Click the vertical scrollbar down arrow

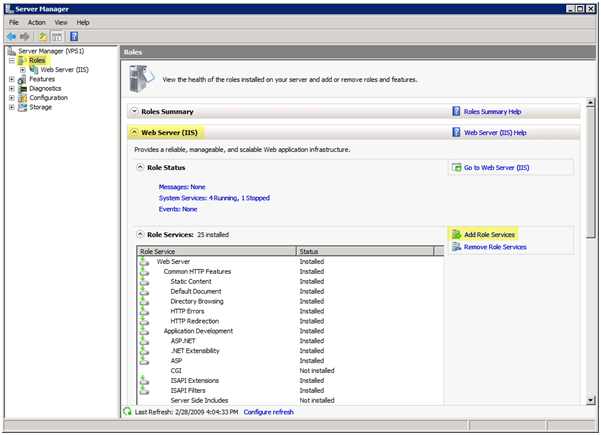pyautogui.click(x=590, y=400)
